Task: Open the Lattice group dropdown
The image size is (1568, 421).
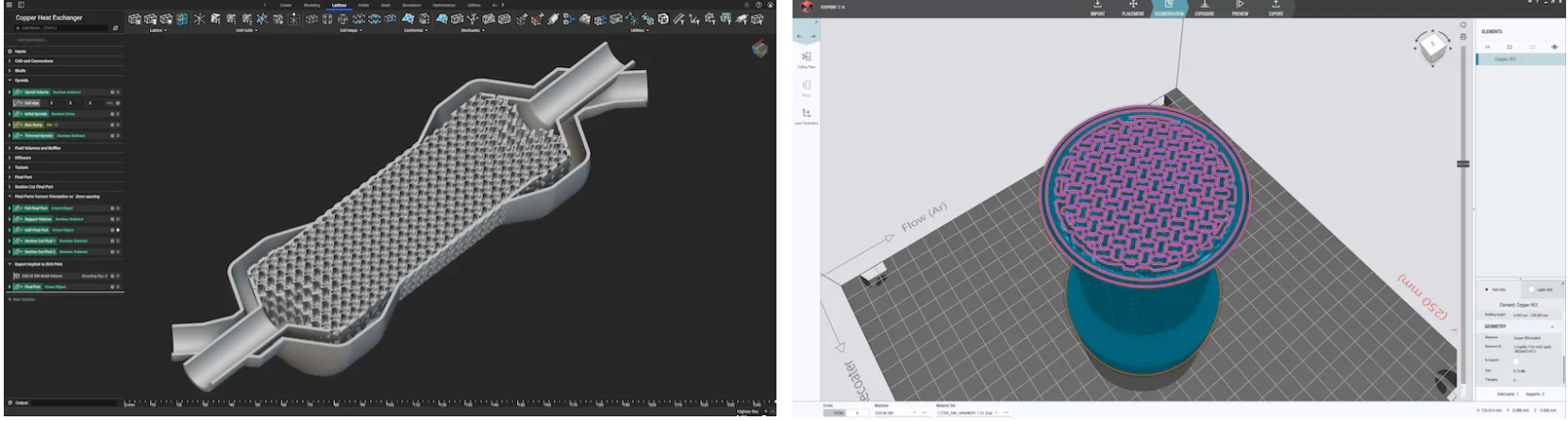Action: pyautogui.click(x=158, y=30)
